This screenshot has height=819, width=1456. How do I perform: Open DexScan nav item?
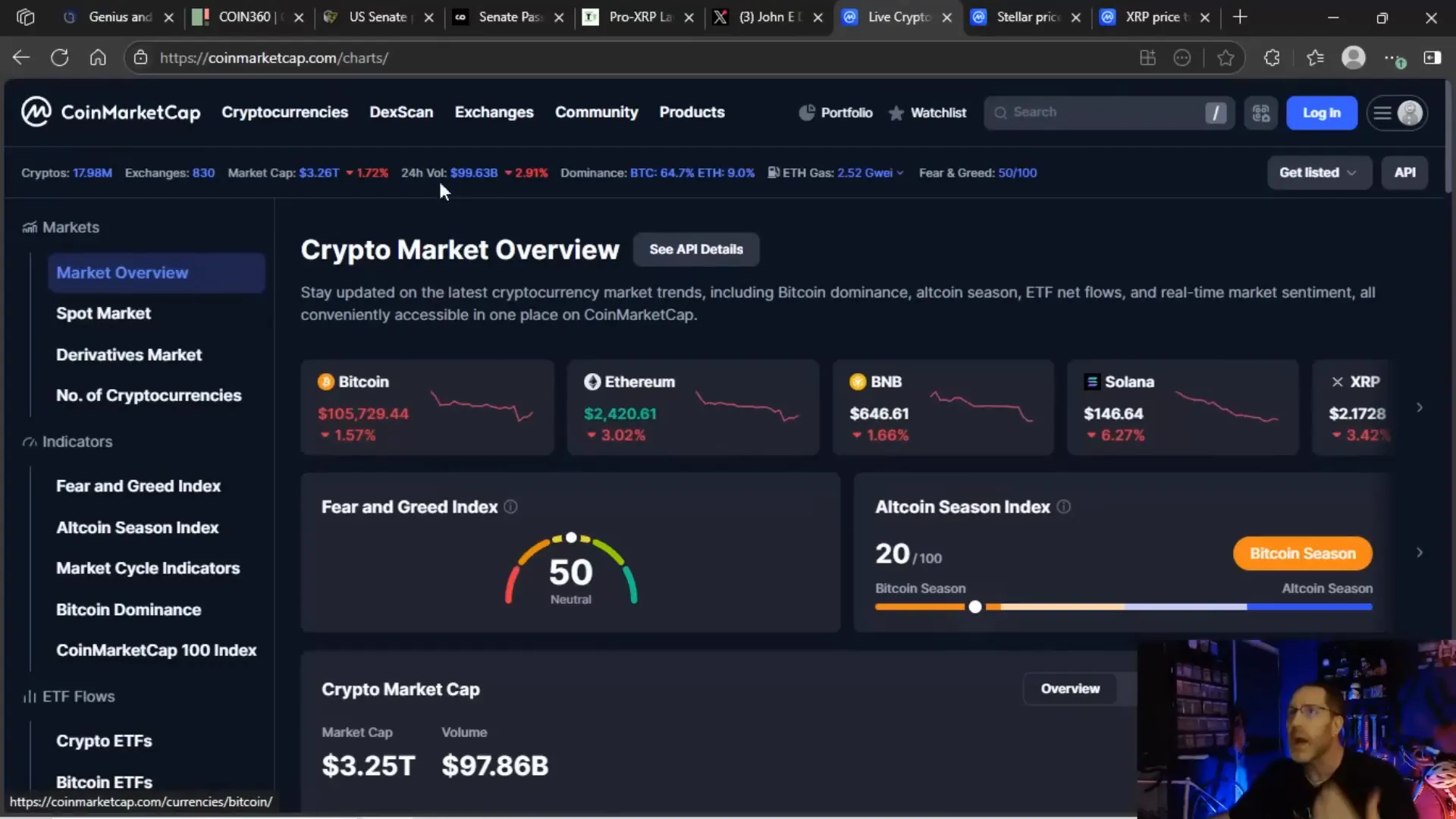[401, 112]
